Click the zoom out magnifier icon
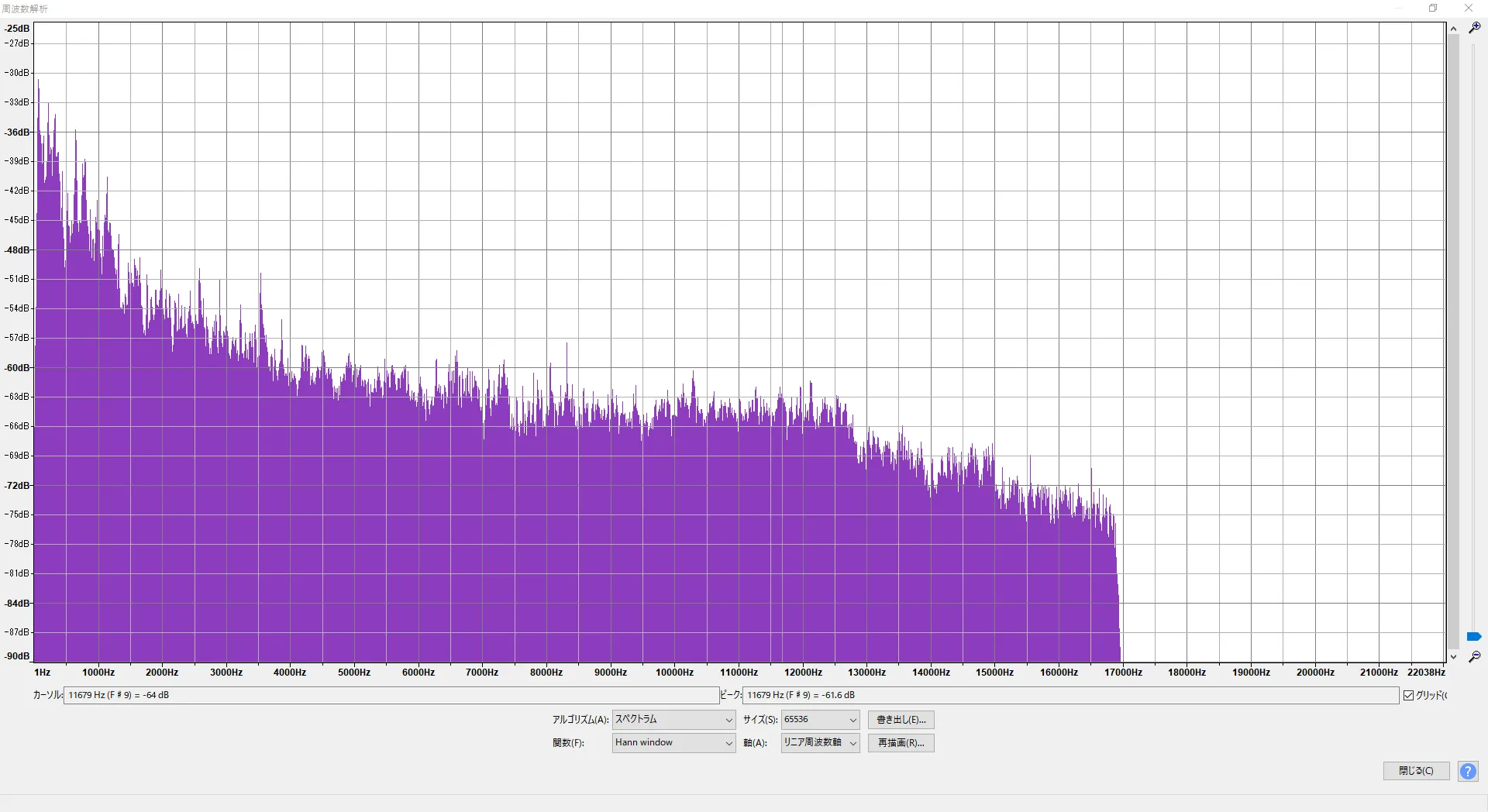 coord(1474,657)
